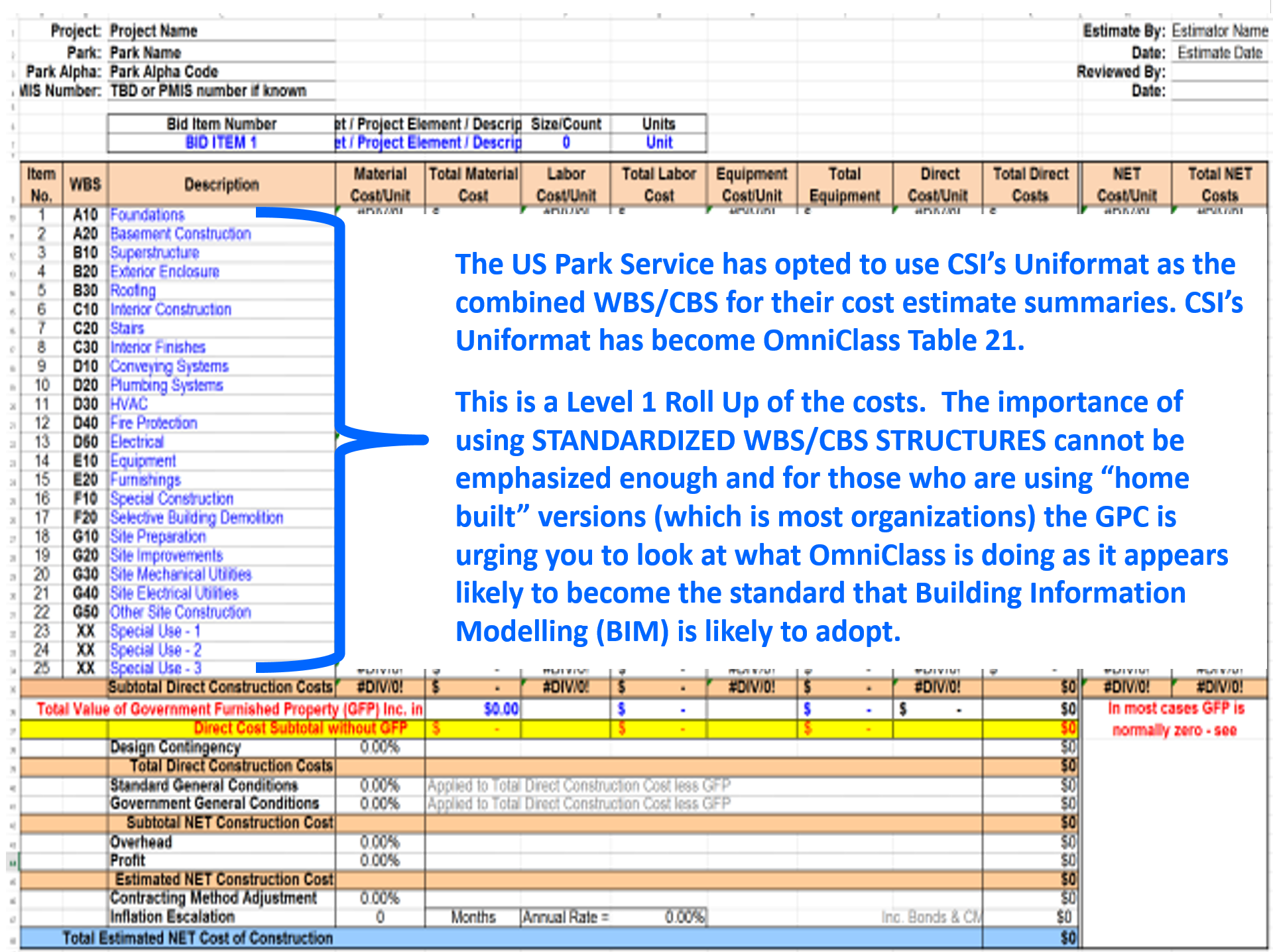1273x952 pixels.
Task: Select the HVAC line item
Action: [x=129, y=404]
